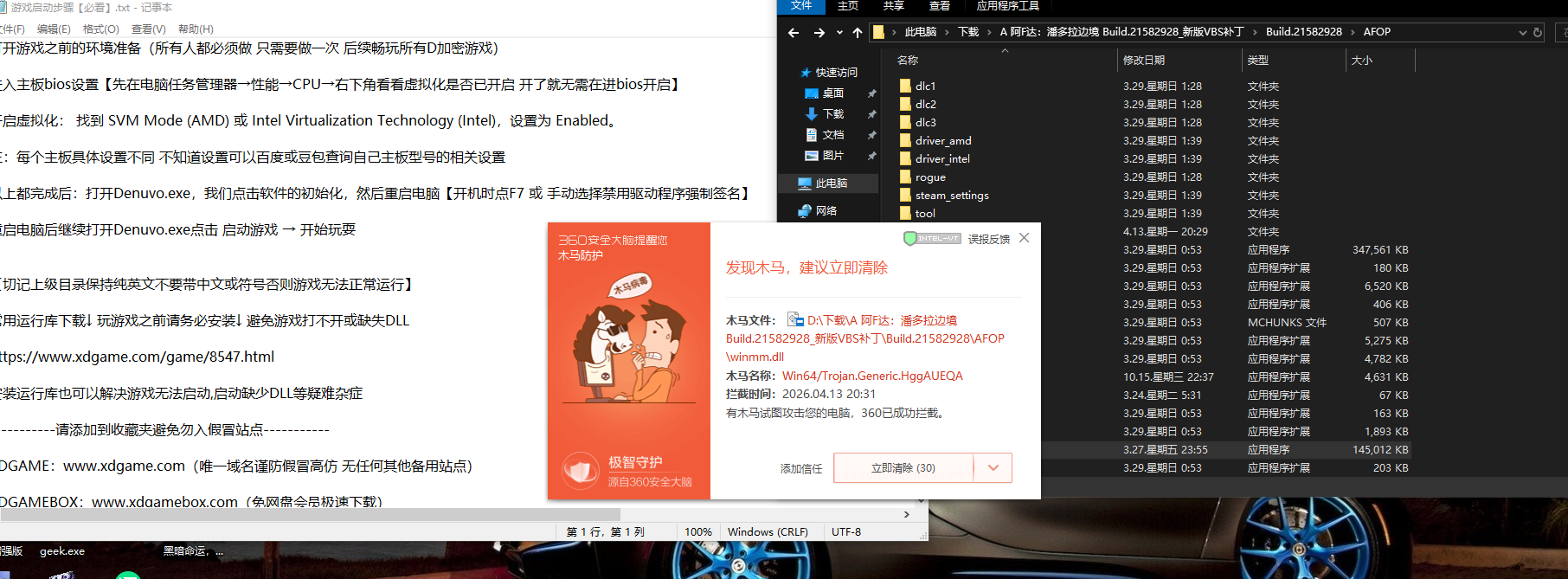Screen dimensions: 1568x579
Task: Toggle the sort arrow above 名称 column
Action: point(1005,51)
